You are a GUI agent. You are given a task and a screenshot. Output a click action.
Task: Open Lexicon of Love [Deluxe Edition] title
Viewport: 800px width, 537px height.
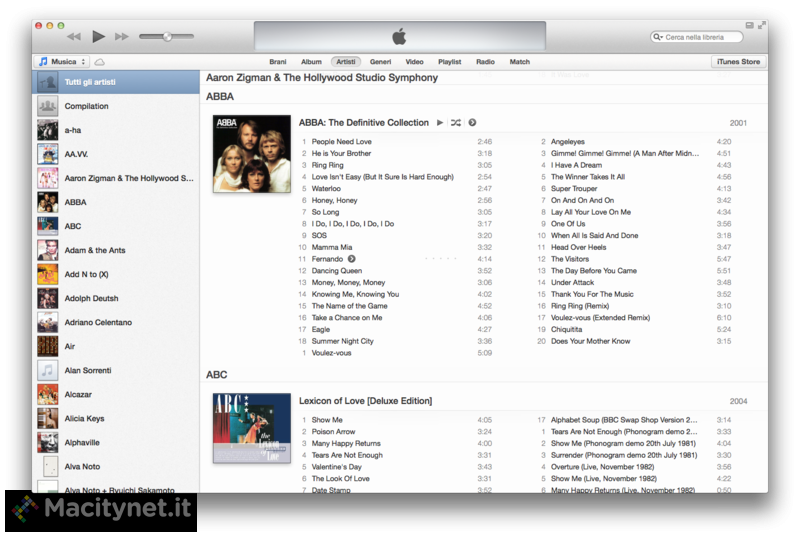coord(365,401)
